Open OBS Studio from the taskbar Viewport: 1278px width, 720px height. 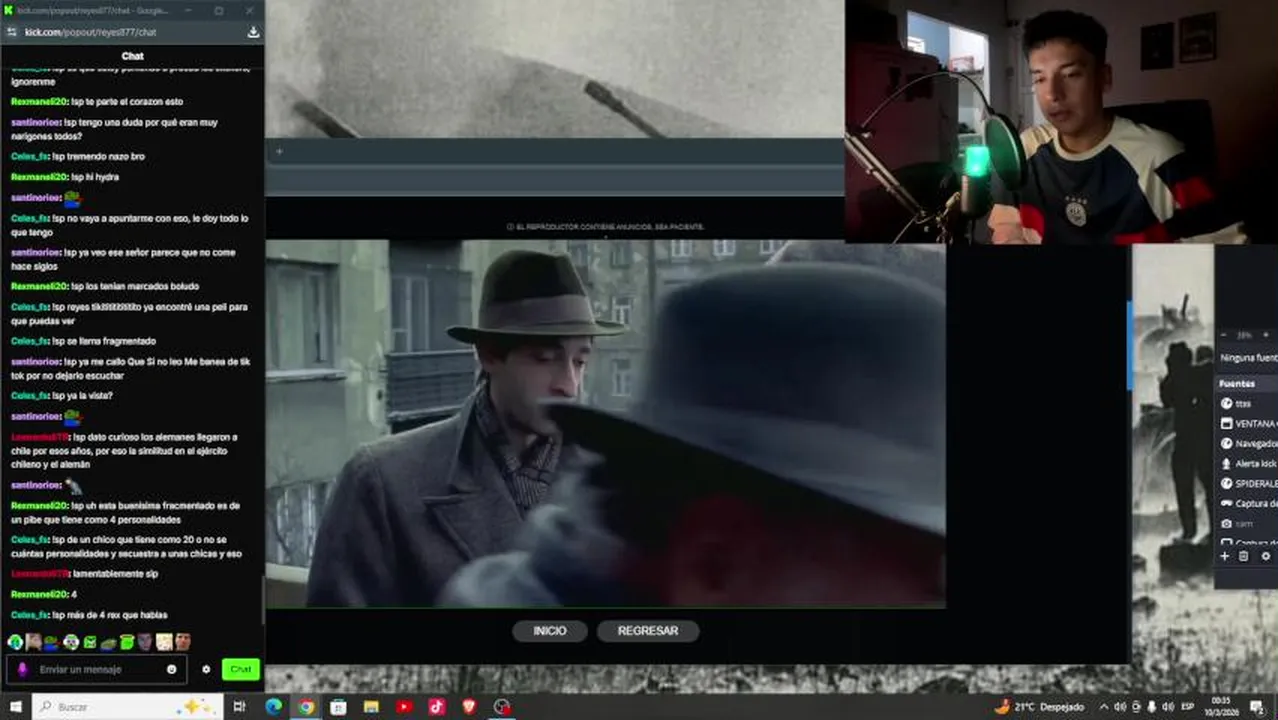click(x=502, y=706)
